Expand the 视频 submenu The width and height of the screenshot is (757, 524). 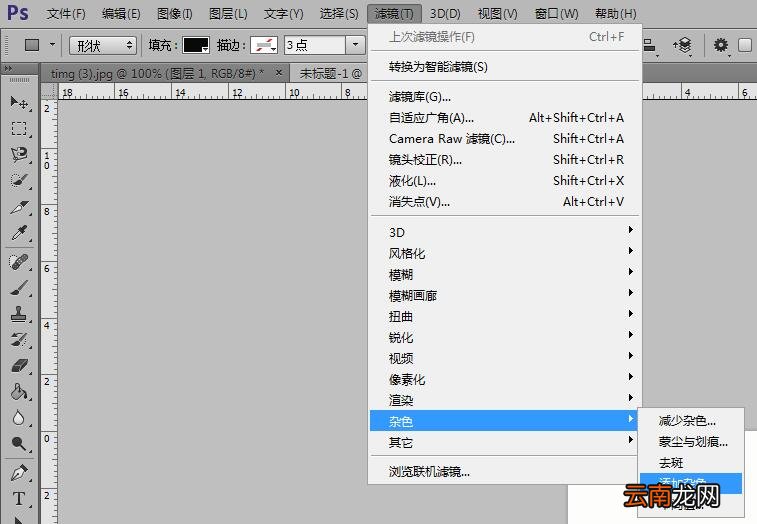pos(505,358)
